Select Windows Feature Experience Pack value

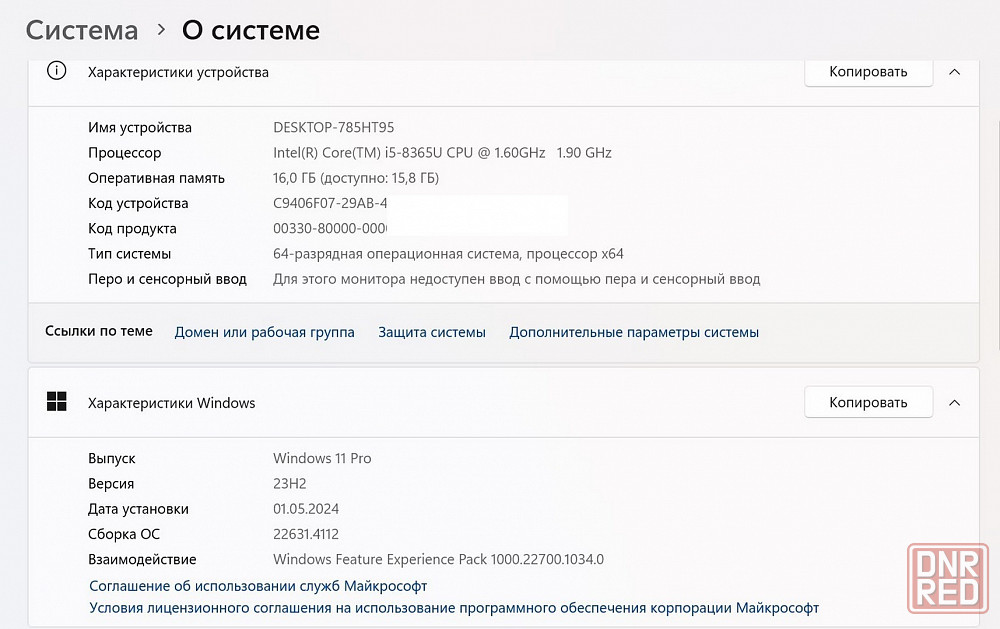coord(438,559)
